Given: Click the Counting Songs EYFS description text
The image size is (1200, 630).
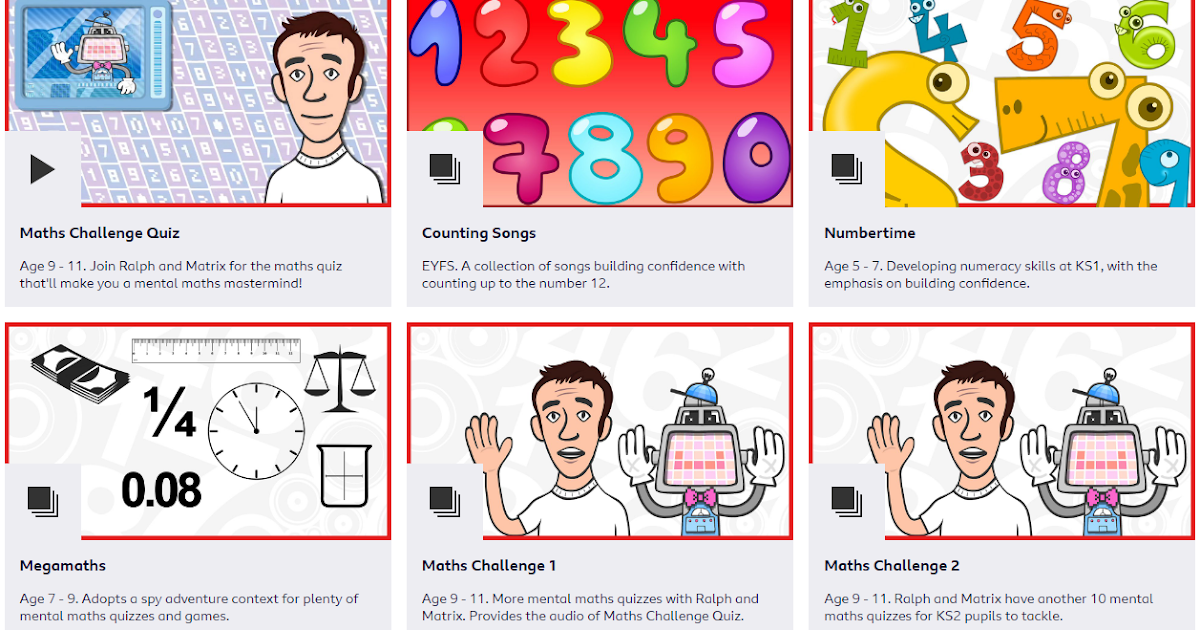Looking at the screenshot, I should point(583,275).
